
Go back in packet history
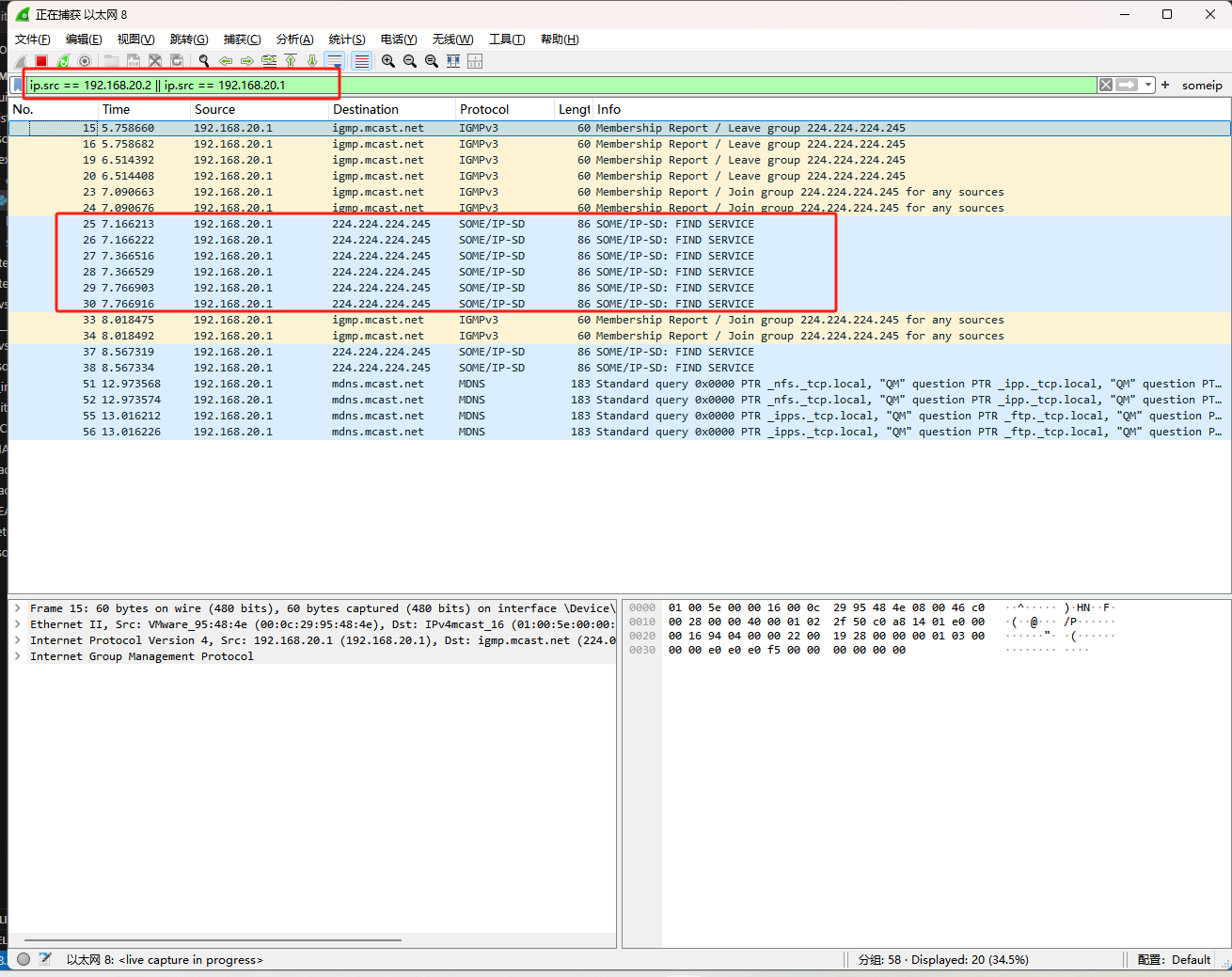(226, 61)
